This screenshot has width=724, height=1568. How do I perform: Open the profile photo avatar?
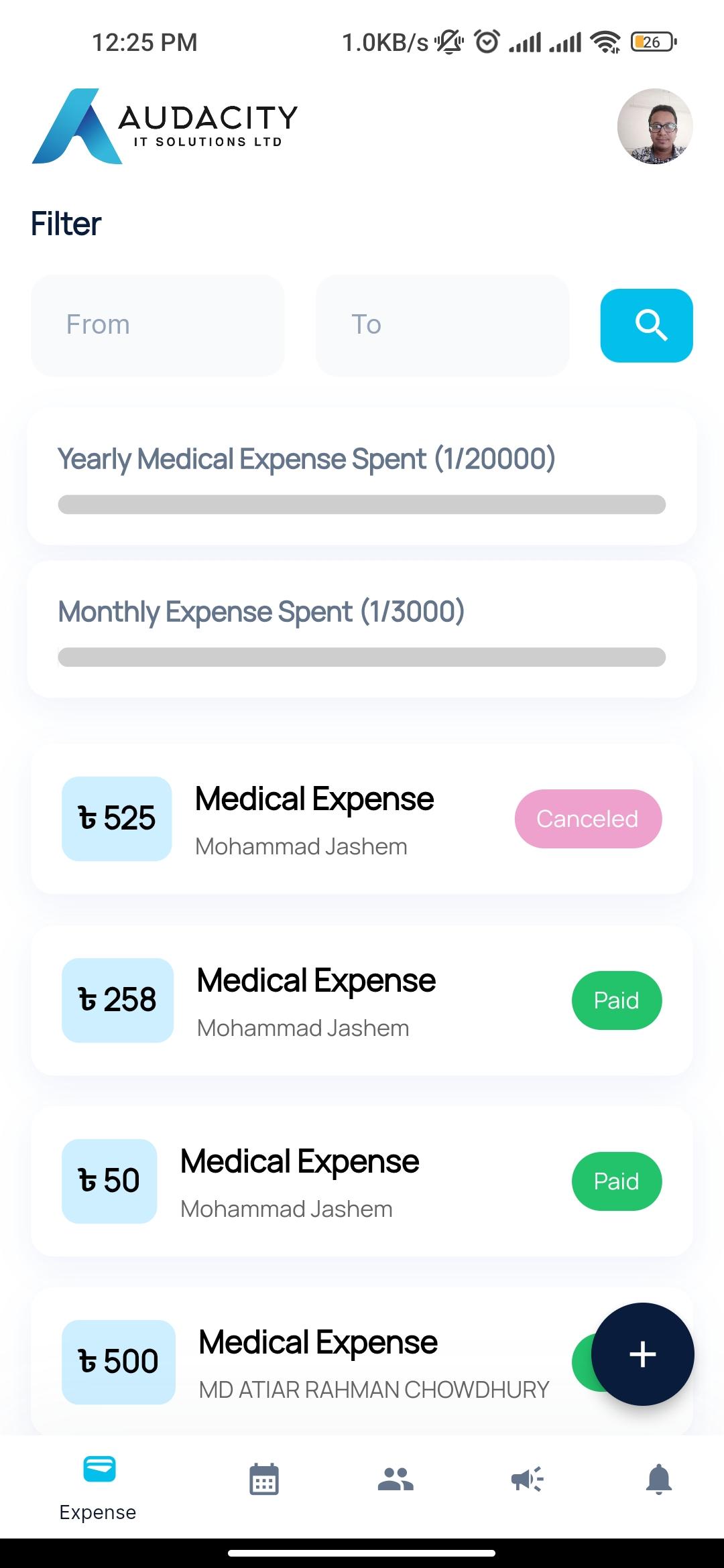[654, 127]
